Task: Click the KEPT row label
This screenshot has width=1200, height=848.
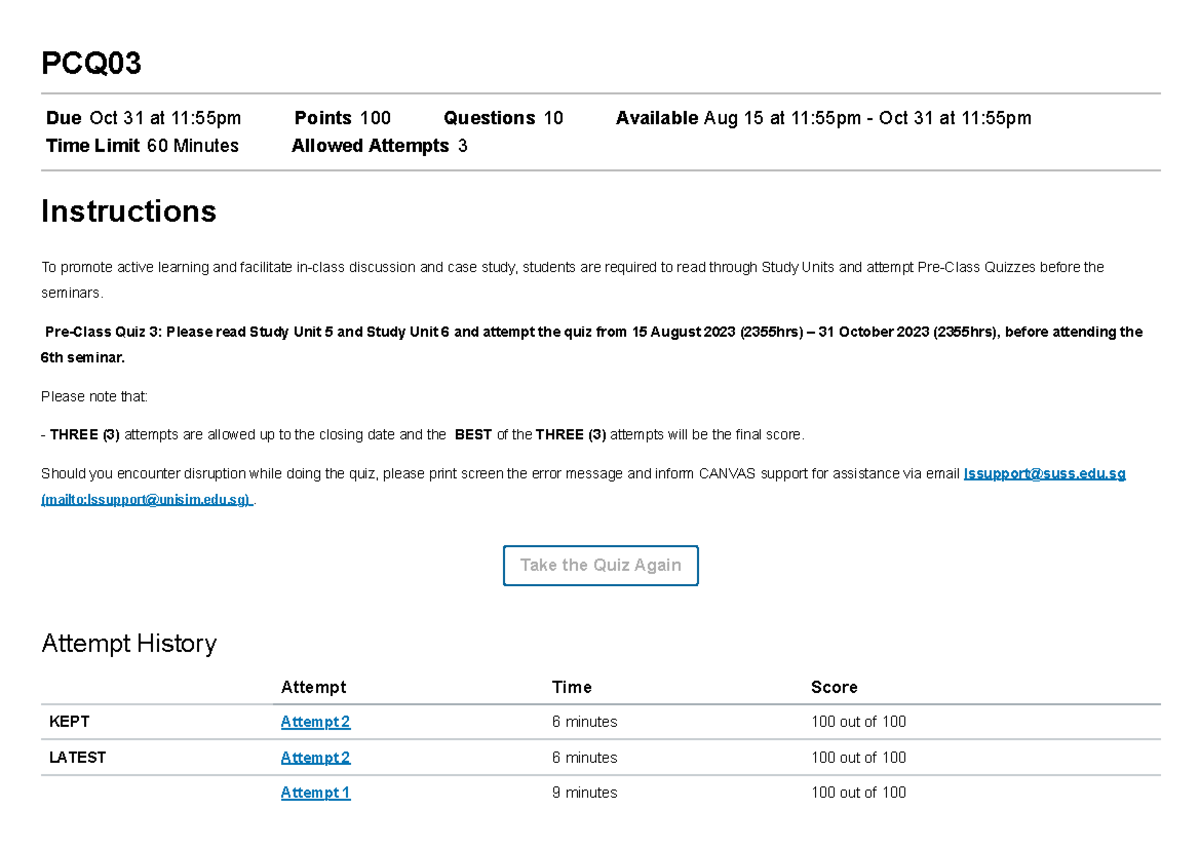Action: click(68, 721)
